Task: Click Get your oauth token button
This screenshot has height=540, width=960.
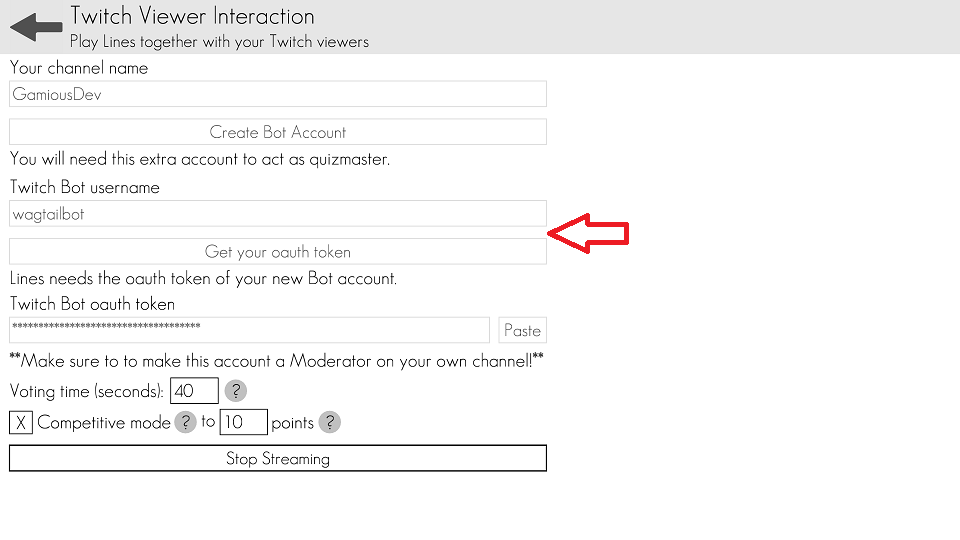Action: coord(278,252)
